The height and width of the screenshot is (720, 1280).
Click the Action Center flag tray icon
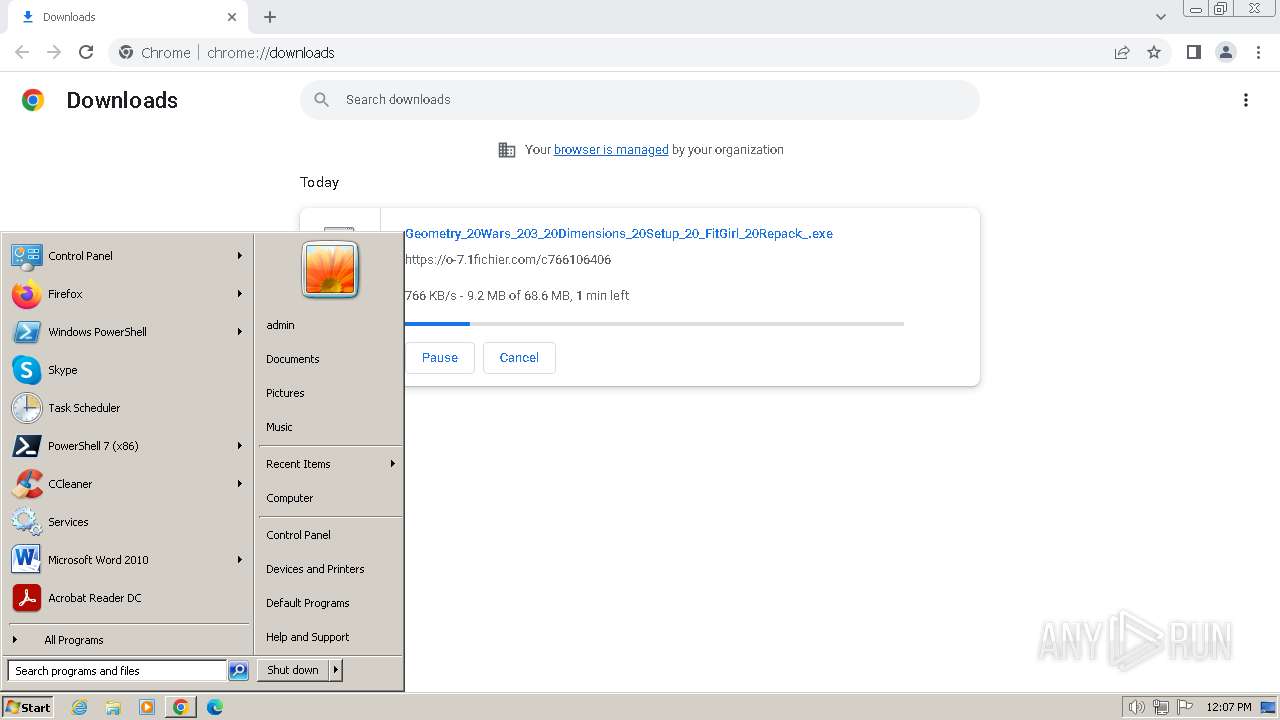click(1184, 707)
